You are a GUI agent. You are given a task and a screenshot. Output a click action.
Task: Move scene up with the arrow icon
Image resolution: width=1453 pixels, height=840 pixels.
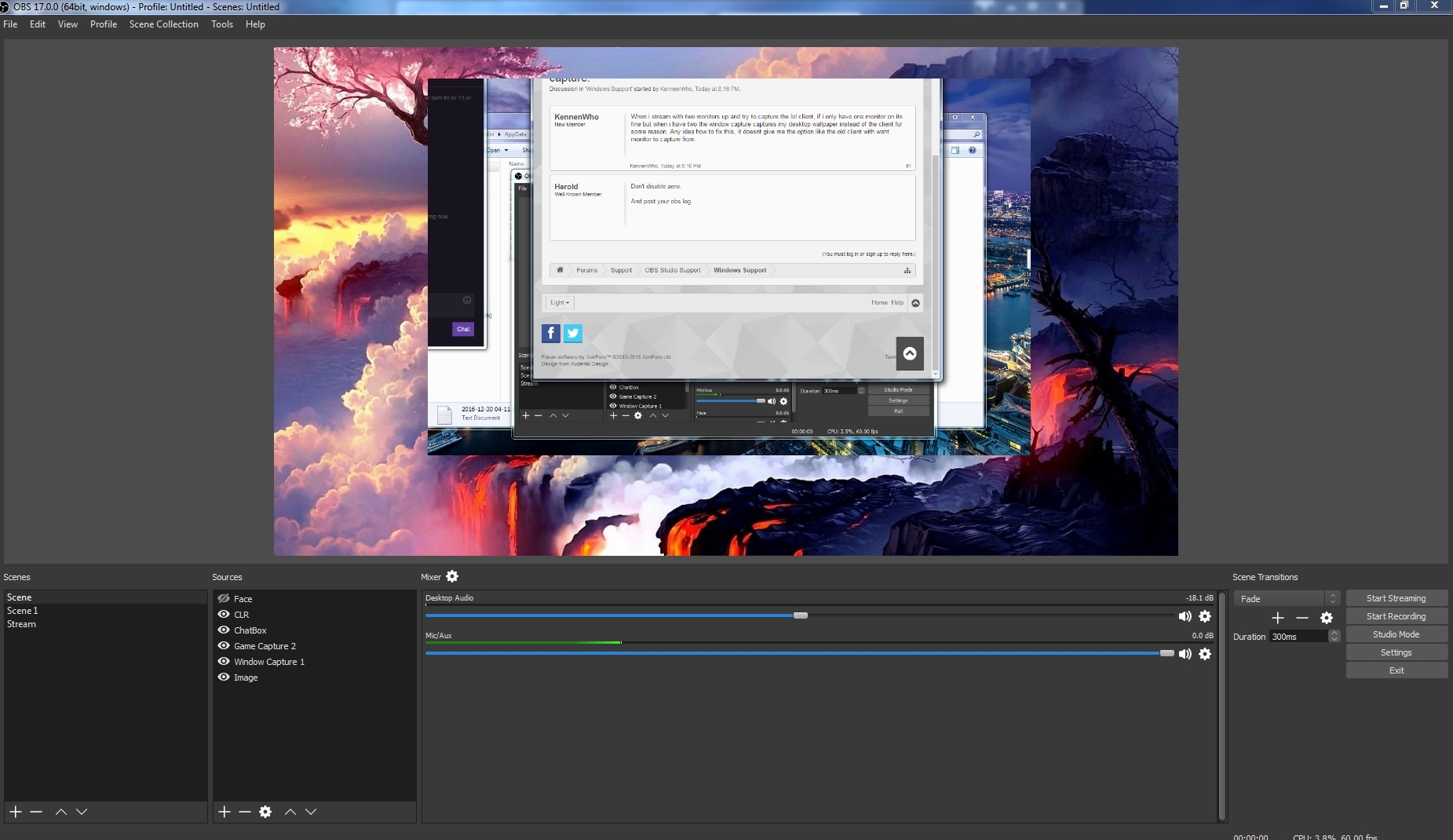[x=61, y=812]
